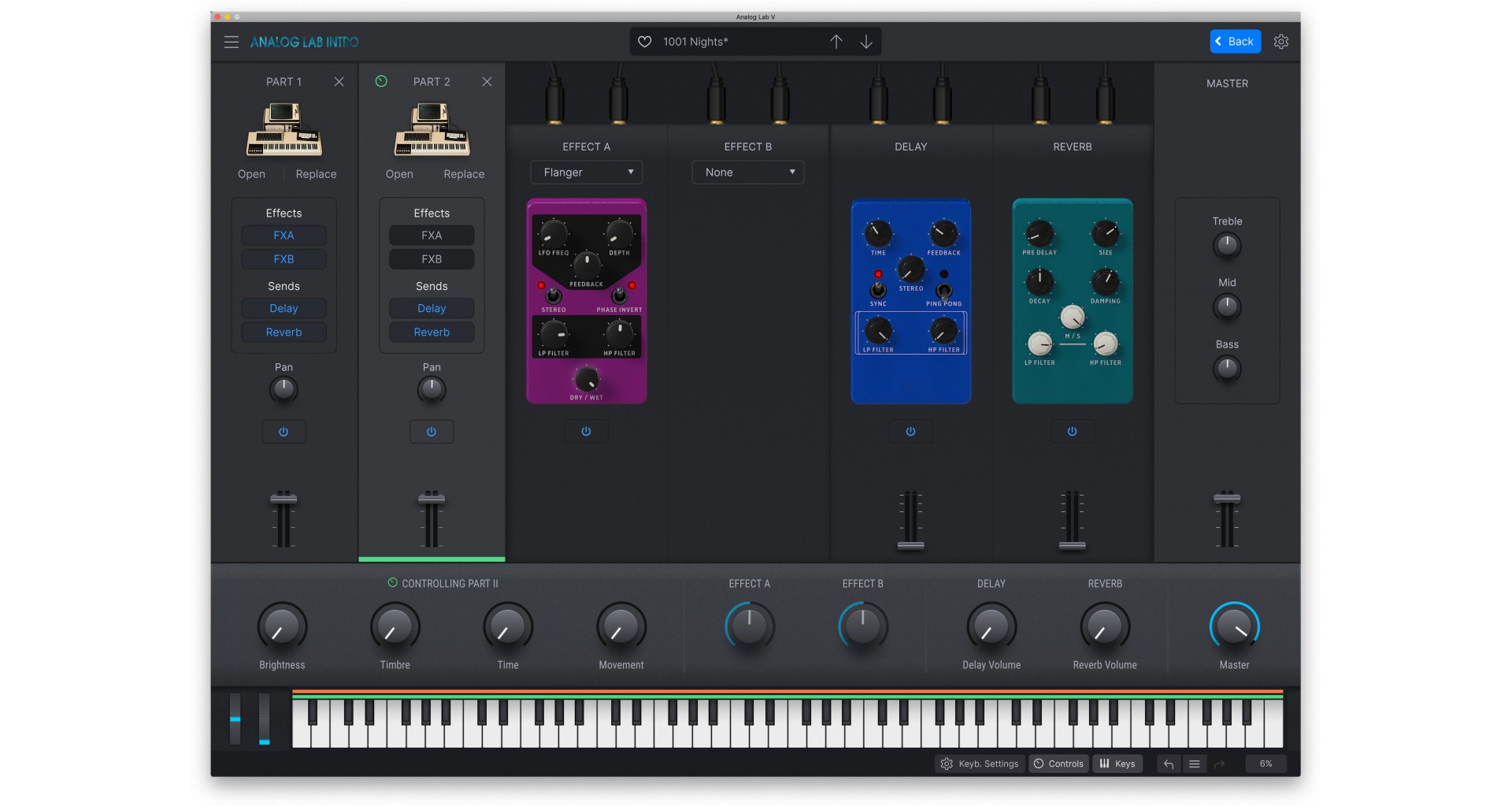
Task: Click the Master Mid knob
Action: point(1227,307)
